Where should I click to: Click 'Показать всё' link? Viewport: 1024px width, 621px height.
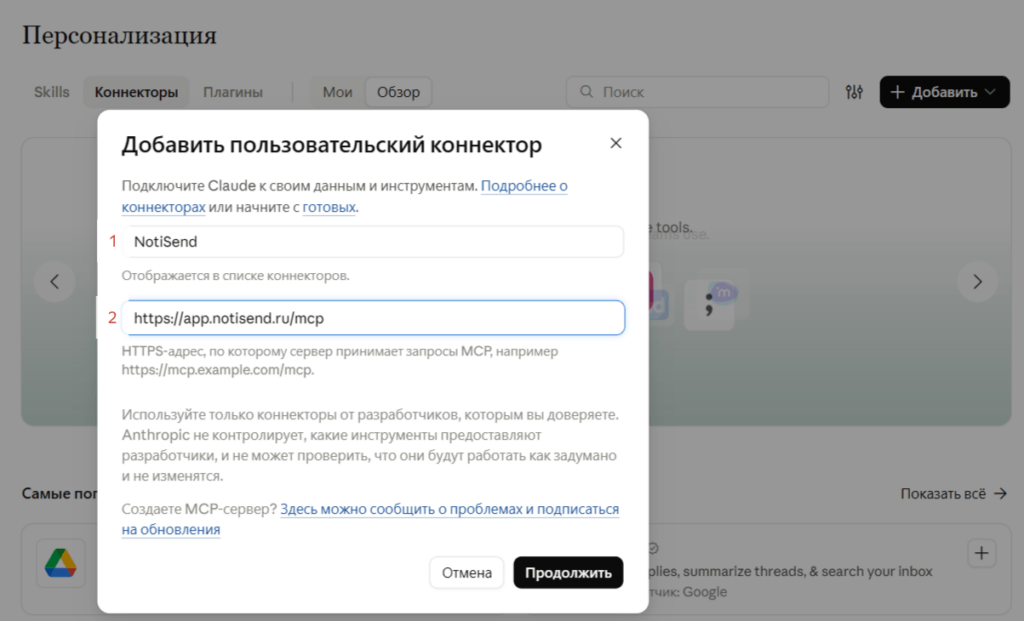click(953, 494)
